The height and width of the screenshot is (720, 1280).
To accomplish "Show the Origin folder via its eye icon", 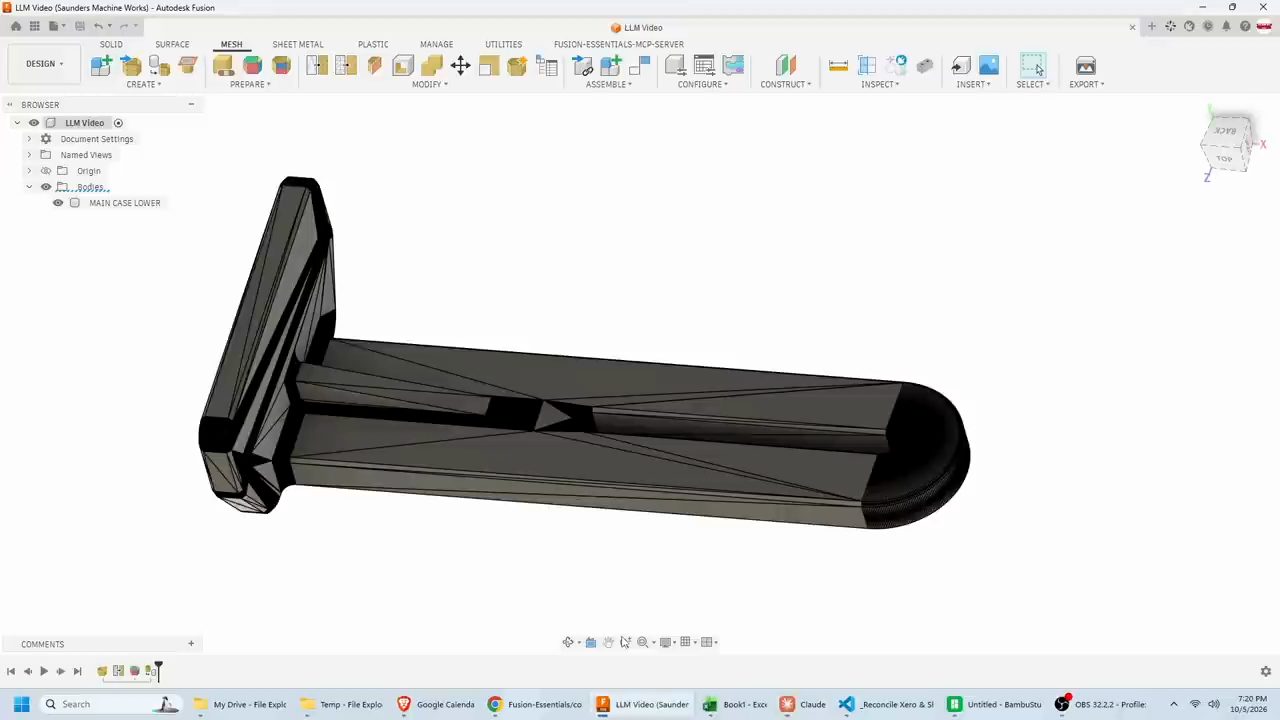I will click(x=46, y=171).
